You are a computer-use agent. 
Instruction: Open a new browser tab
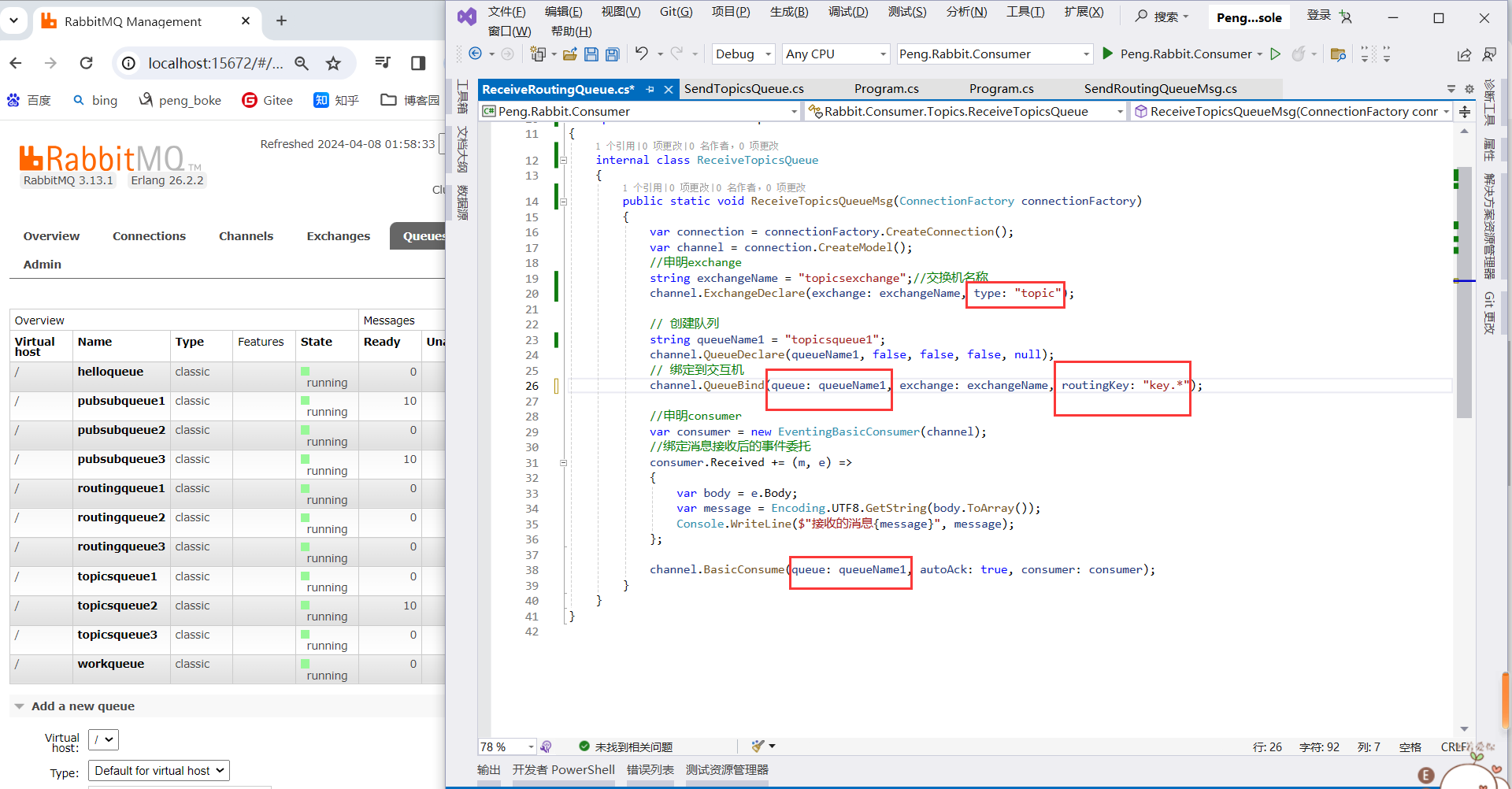click(281, 21)
